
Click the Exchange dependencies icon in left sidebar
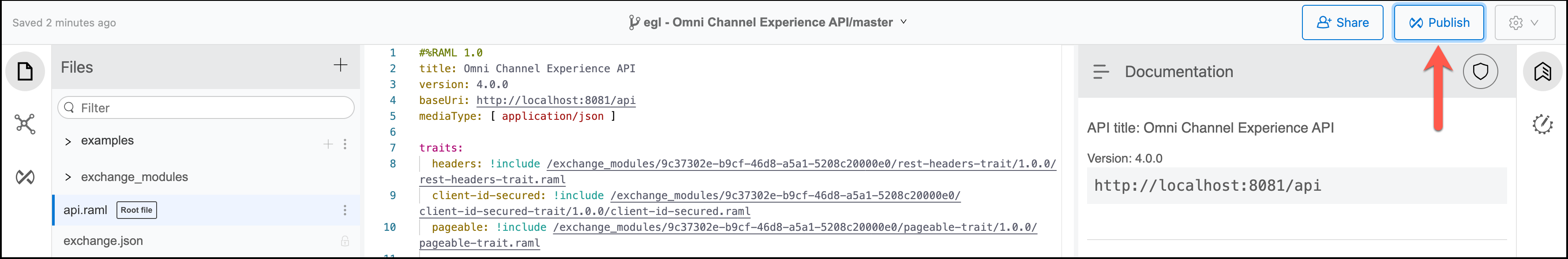[x=25, y=177]
